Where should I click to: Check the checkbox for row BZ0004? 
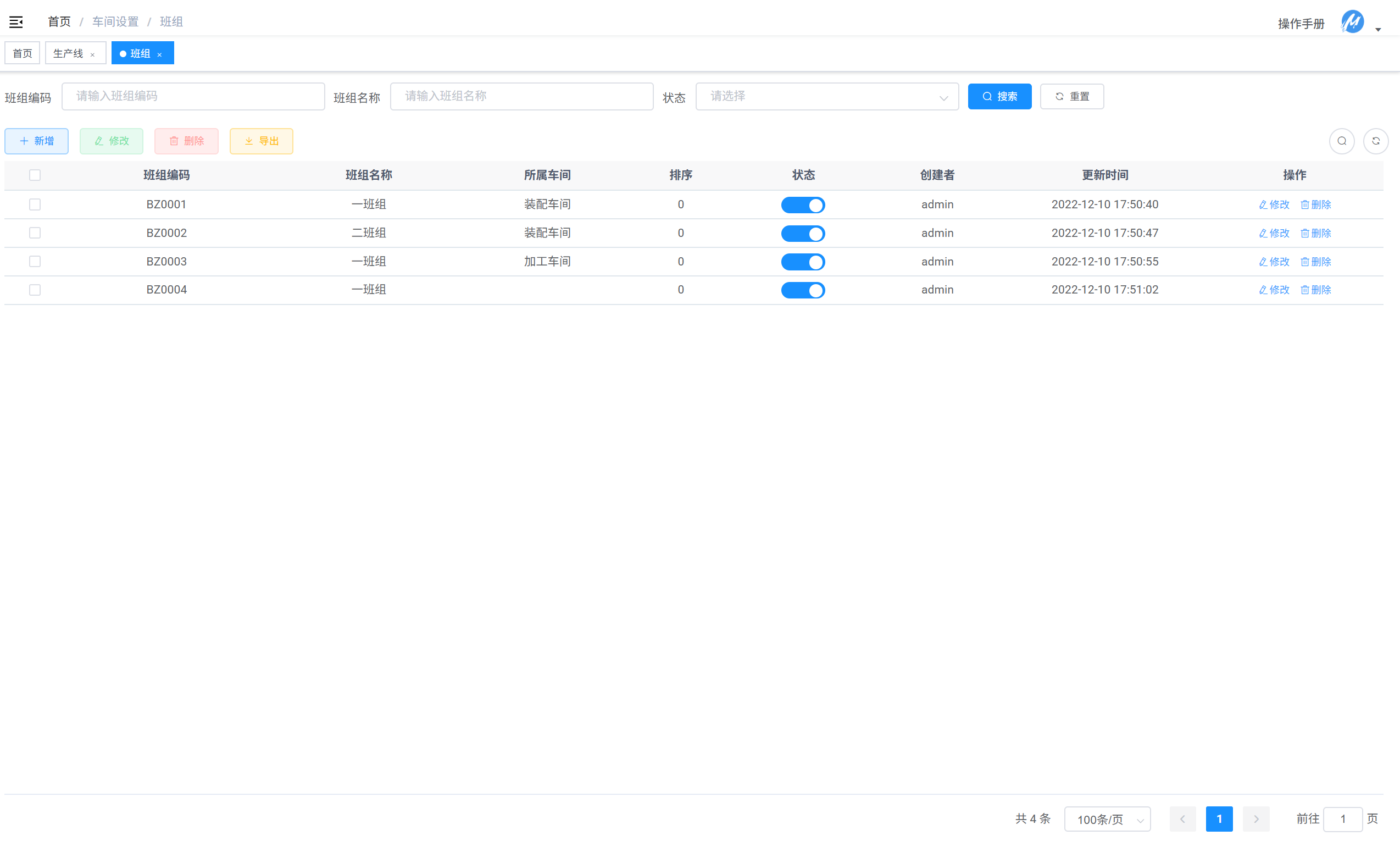coord(35,290)
